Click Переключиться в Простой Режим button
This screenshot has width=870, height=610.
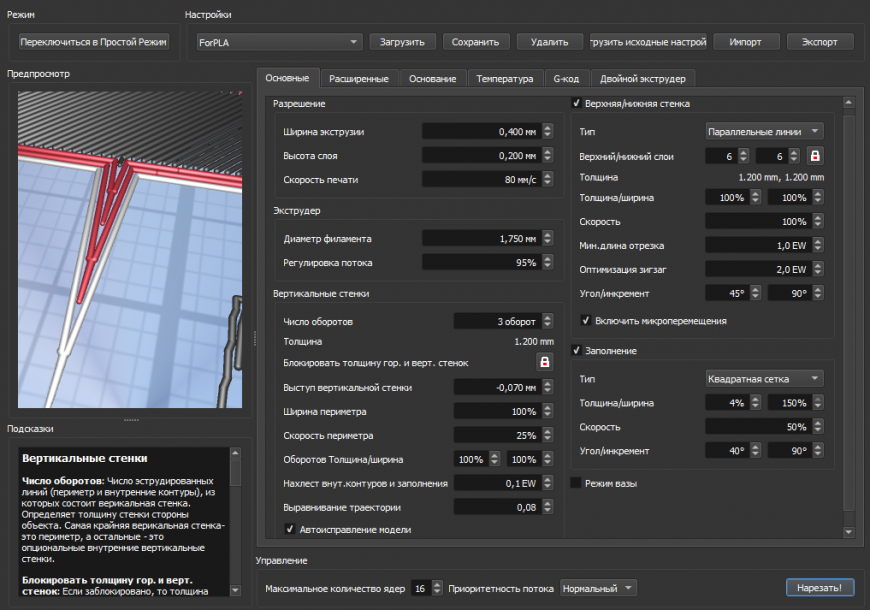94,42
